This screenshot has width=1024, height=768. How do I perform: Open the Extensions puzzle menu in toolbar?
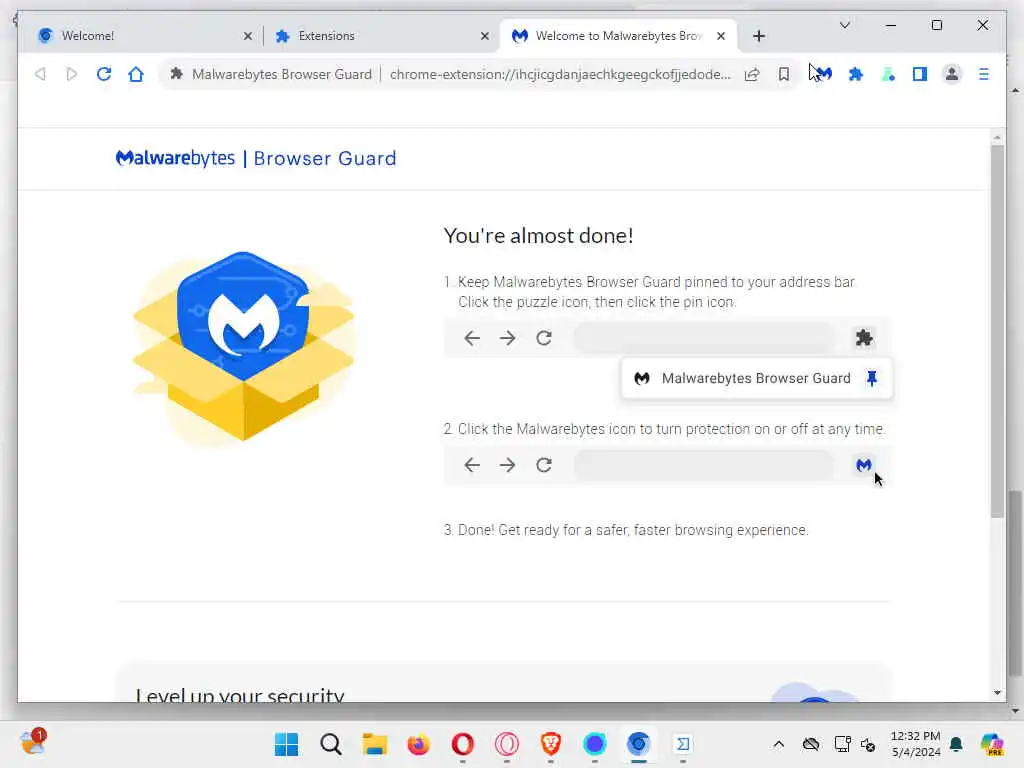click(x=856, y=74)
